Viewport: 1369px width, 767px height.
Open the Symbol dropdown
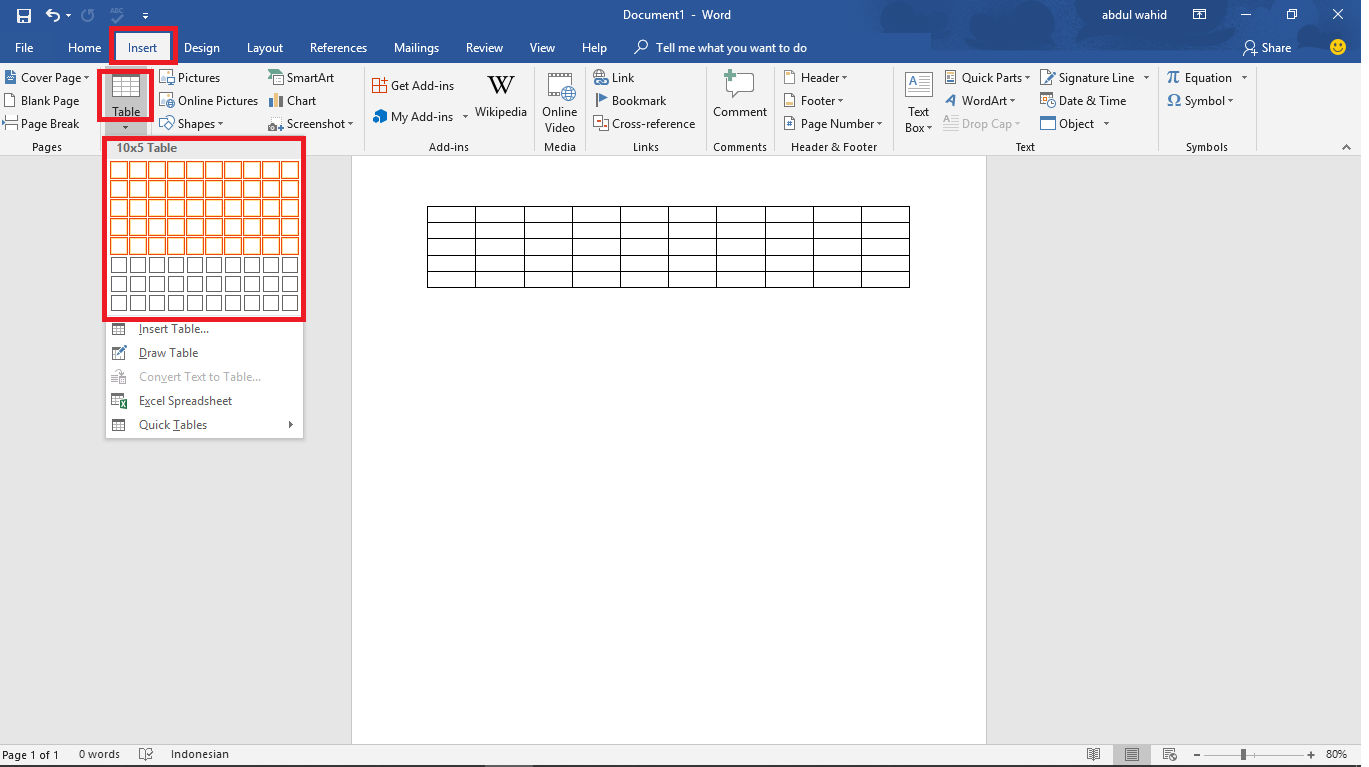click(x=1199, y=100)
